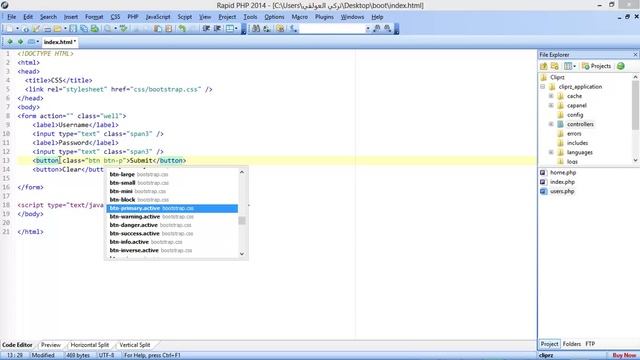Open the quick search field dropdown arrow
640x360 pixels.
coord(367,29)
